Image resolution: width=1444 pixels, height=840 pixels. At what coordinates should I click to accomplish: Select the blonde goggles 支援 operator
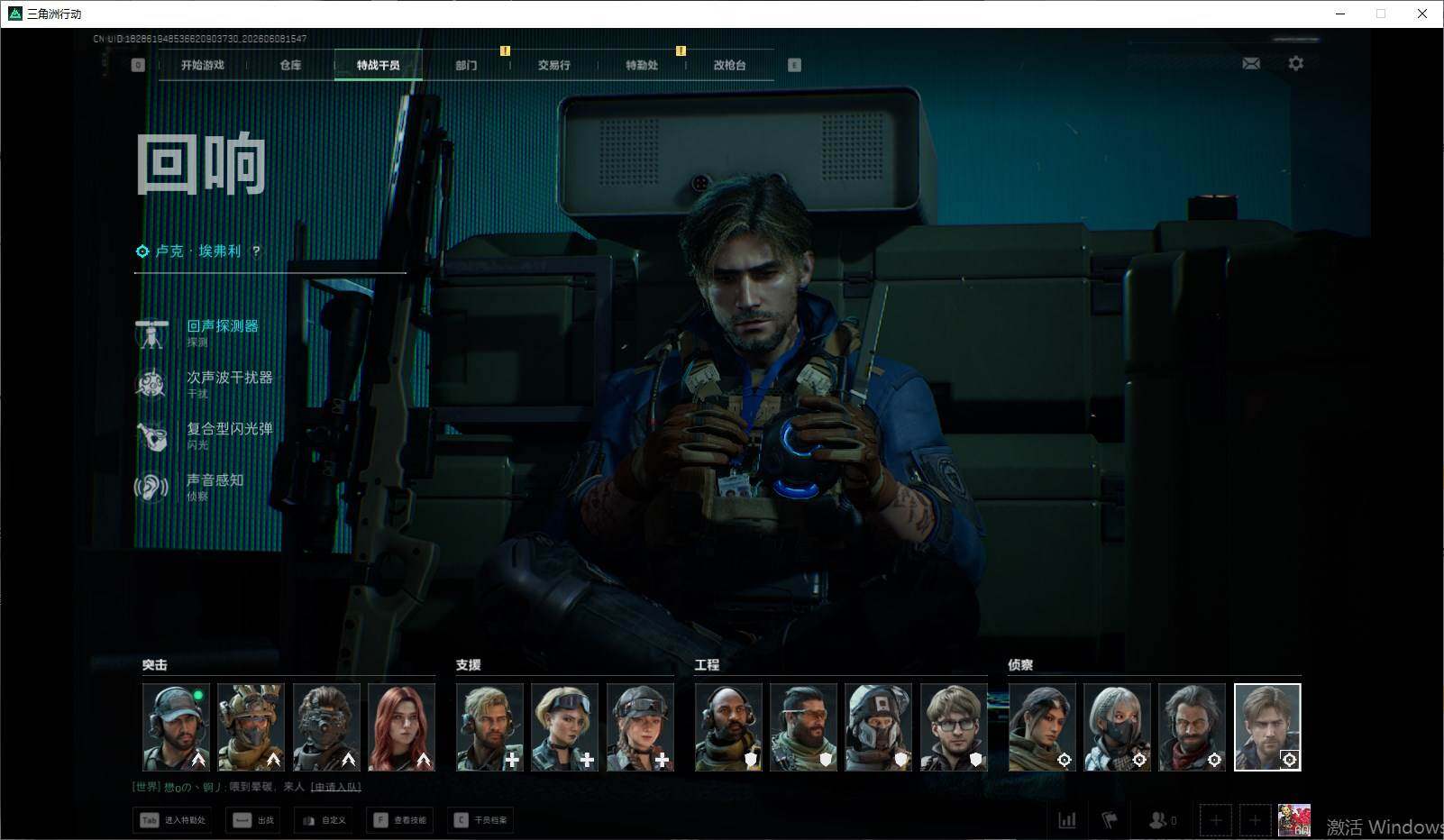point(564,727)
